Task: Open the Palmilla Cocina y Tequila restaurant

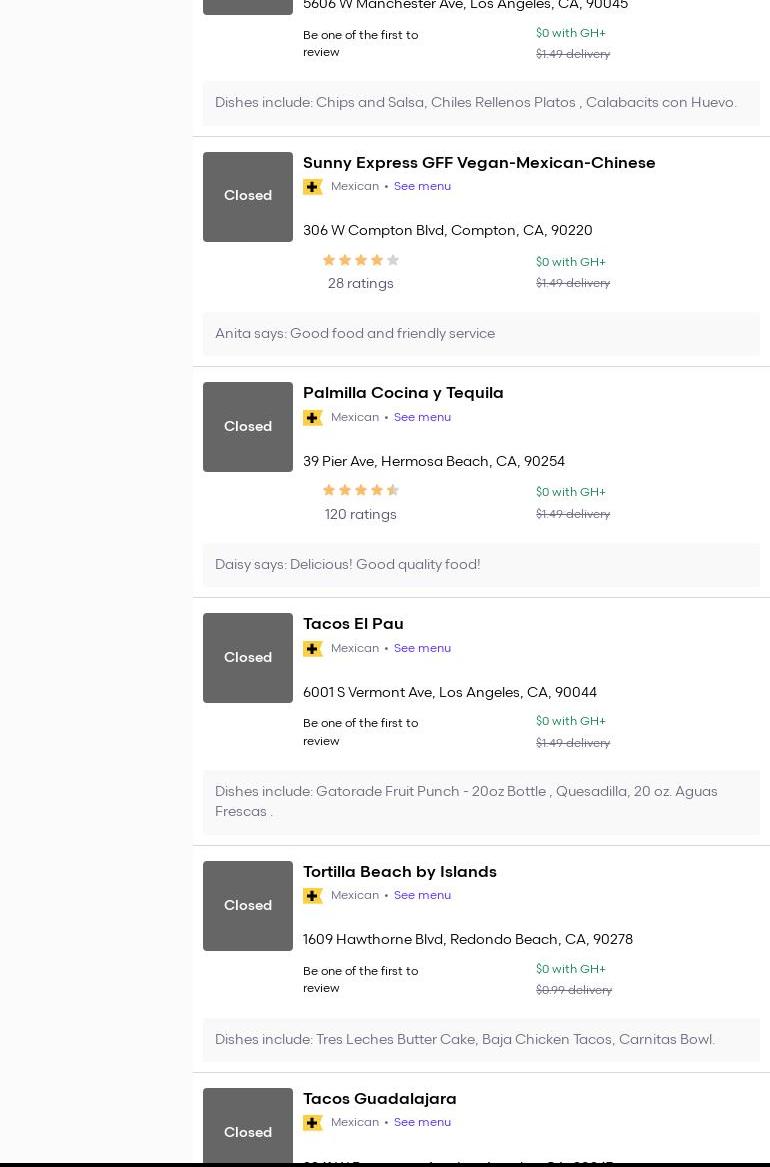Action: pyautogui.click(x=403, y=393)
